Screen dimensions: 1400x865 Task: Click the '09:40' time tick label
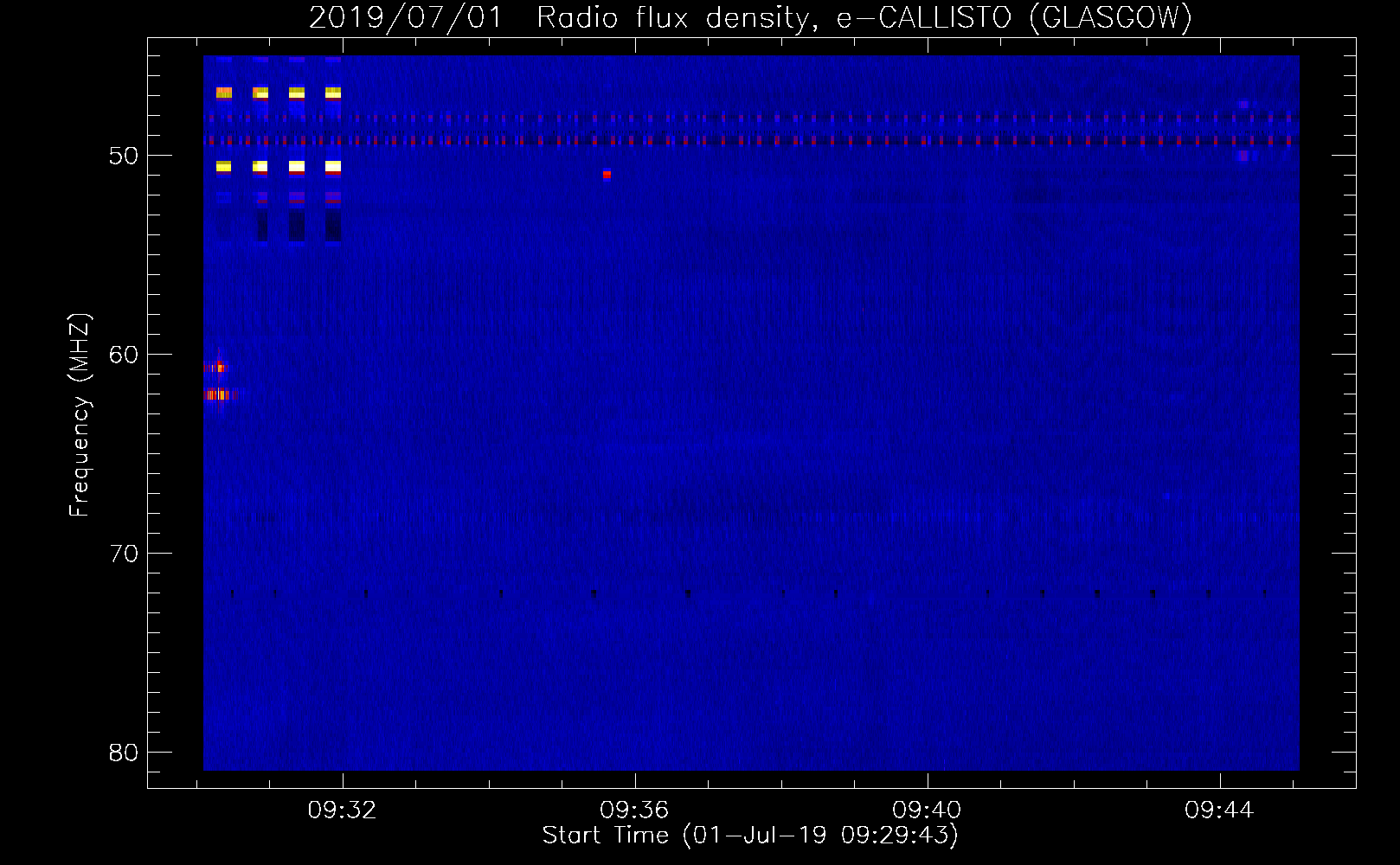927,811
